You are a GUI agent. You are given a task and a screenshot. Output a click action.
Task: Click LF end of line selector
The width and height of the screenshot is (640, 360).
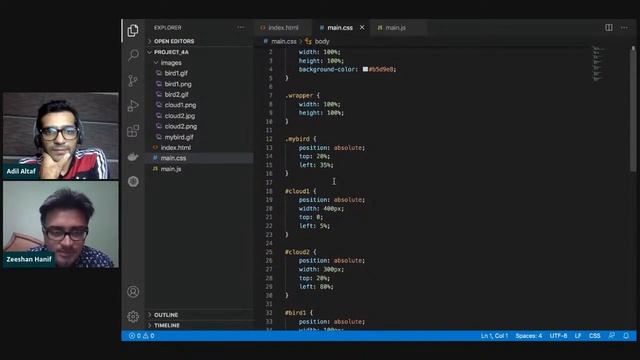(578, 336)
